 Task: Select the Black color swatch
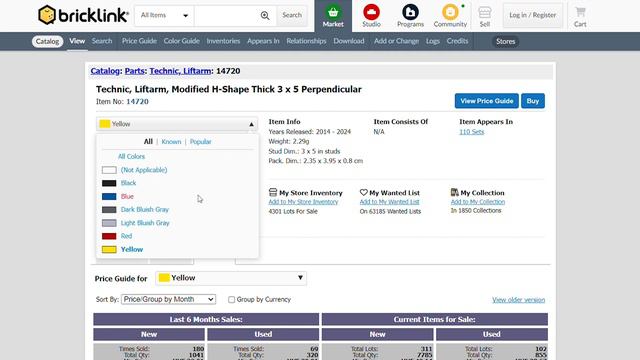coord(109,183)
